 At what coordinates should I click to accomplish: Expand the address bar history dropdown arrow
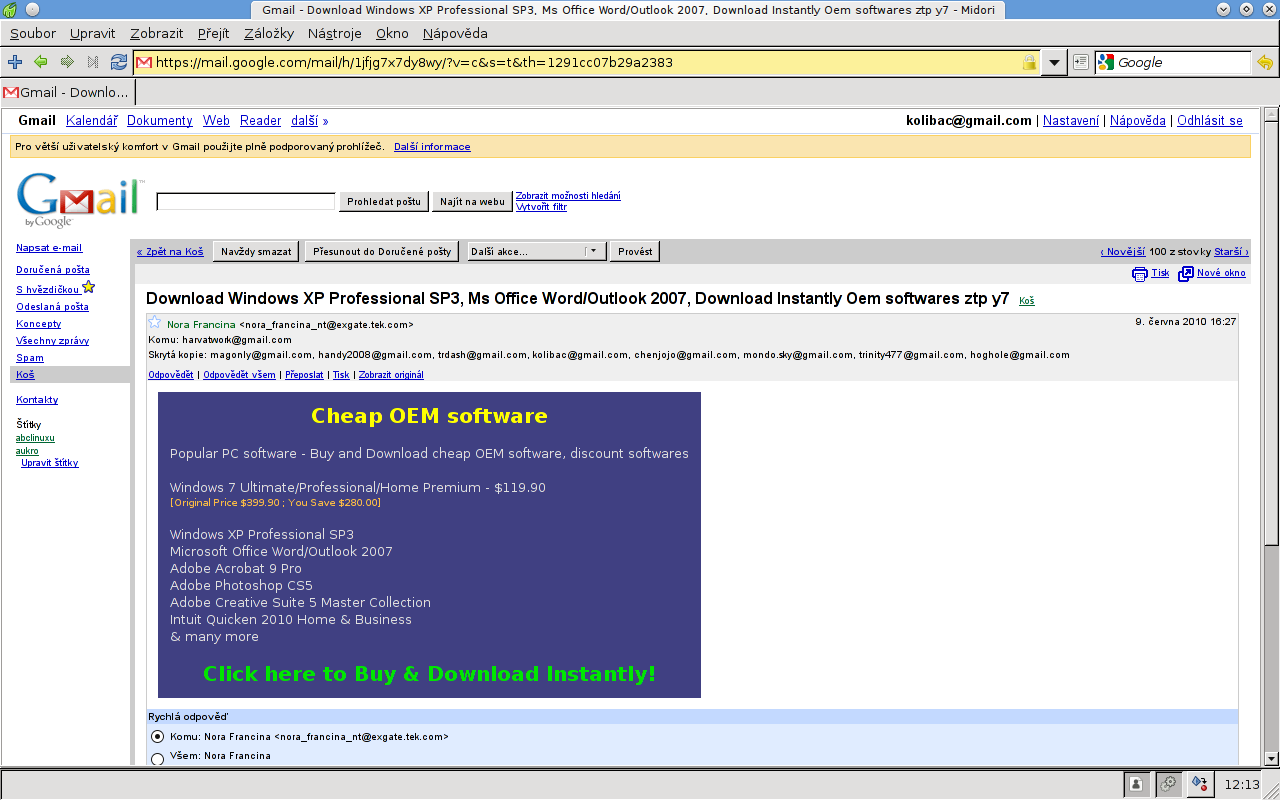(x=1054, y=62)
